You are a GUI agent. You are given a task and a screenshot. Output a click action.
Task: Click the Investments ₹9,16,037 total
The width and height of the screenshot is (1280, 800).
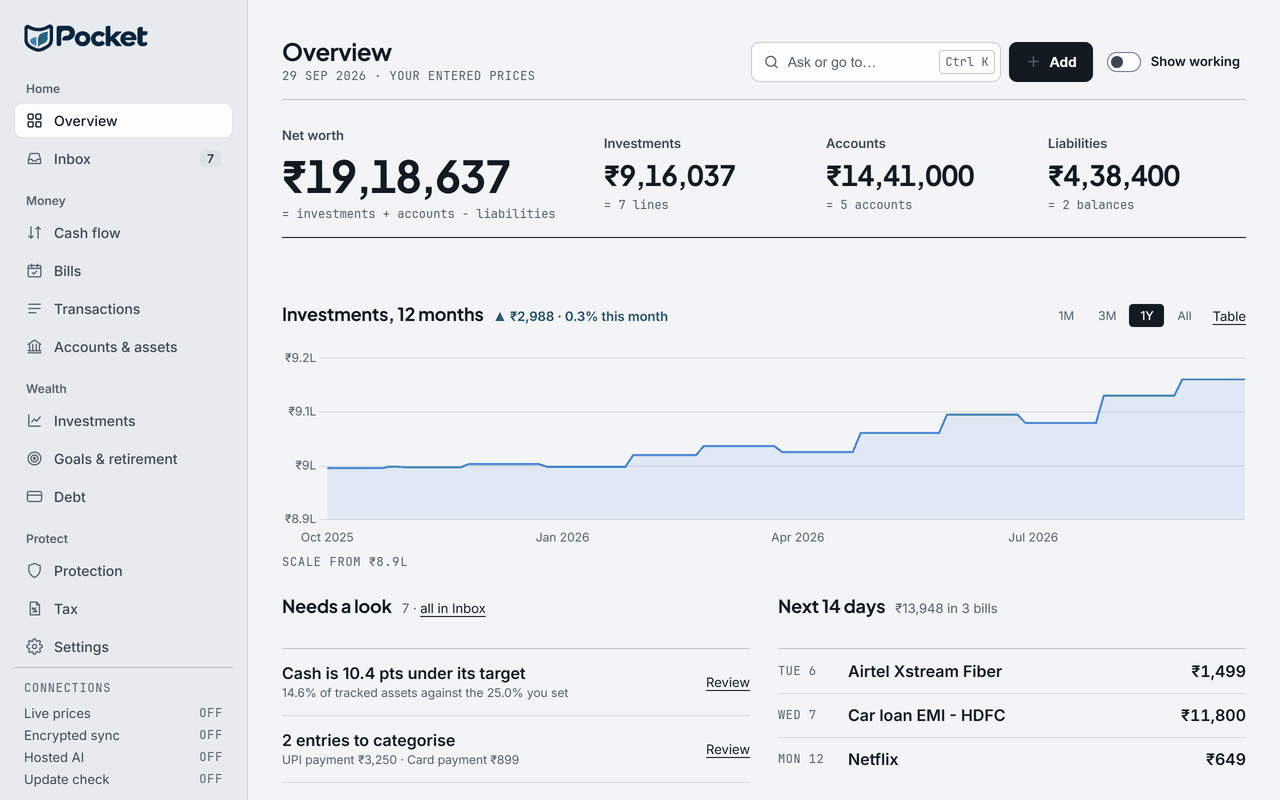tap(670, 176)
